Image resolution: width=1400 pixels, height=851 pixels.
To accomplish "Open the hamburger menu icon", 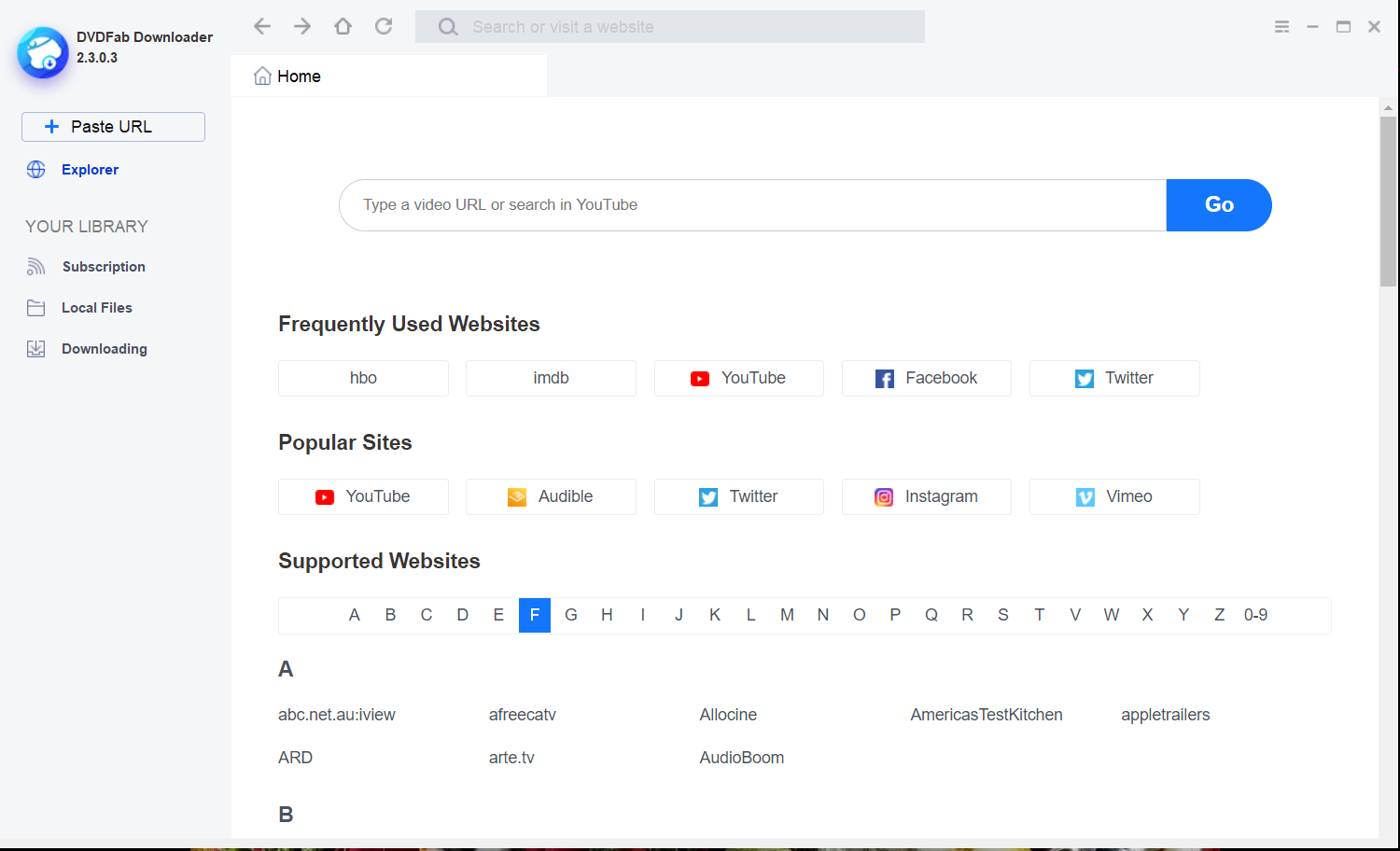I will point(1281,27).
